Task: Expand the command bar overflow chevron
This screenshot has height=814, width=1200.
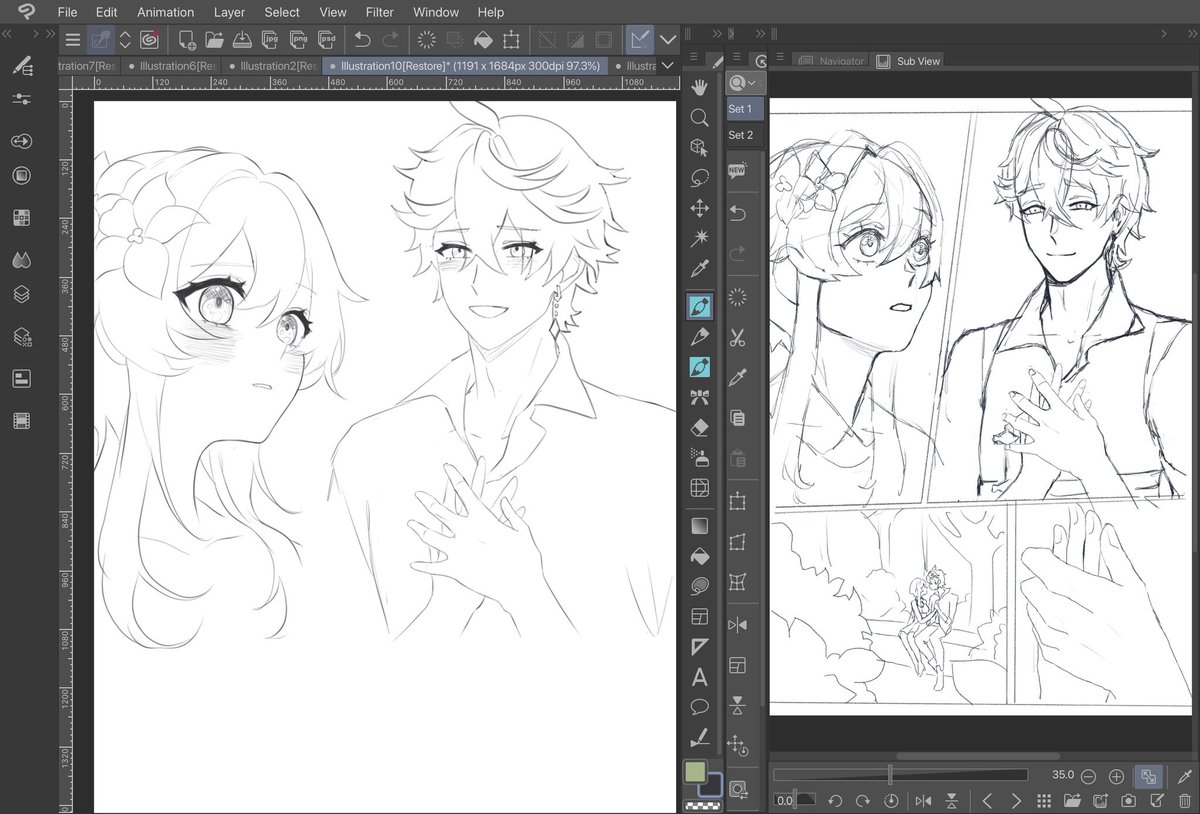Action: [x=667, y=40]
